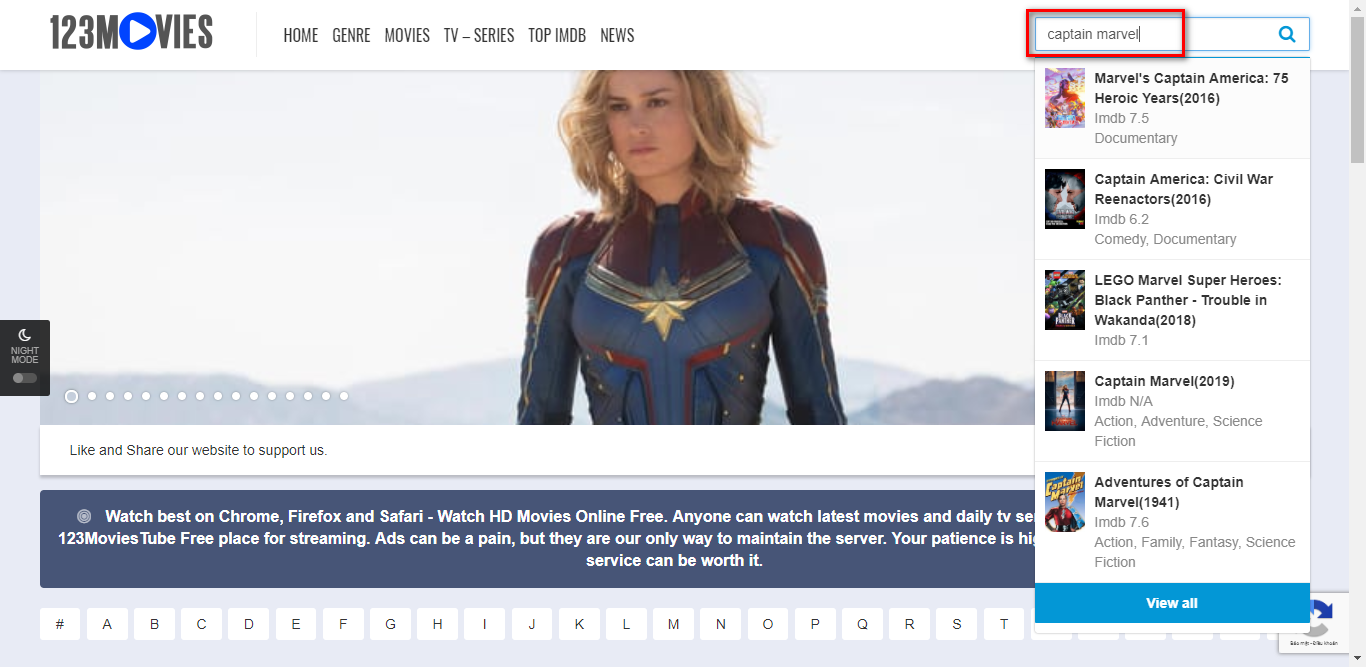Open Captain Marvel (2019) suggestion
This screenshot has height=667, width=1366.
point(1172,411)
